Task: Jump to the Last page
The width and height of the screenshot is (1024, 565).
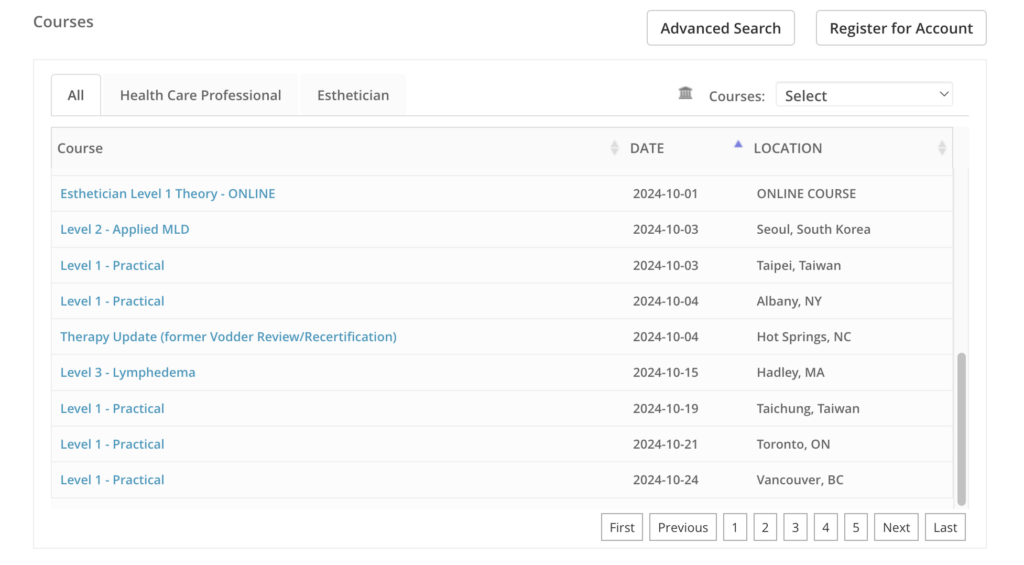Action: pos(945,527)
